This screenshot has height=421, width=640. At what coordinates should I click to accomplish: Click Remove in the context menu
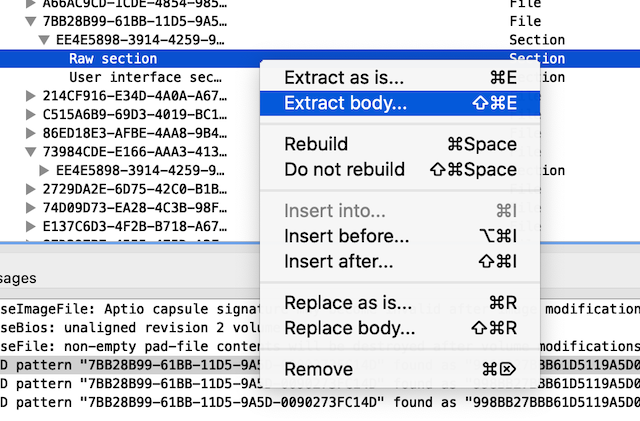coord(400,369)
